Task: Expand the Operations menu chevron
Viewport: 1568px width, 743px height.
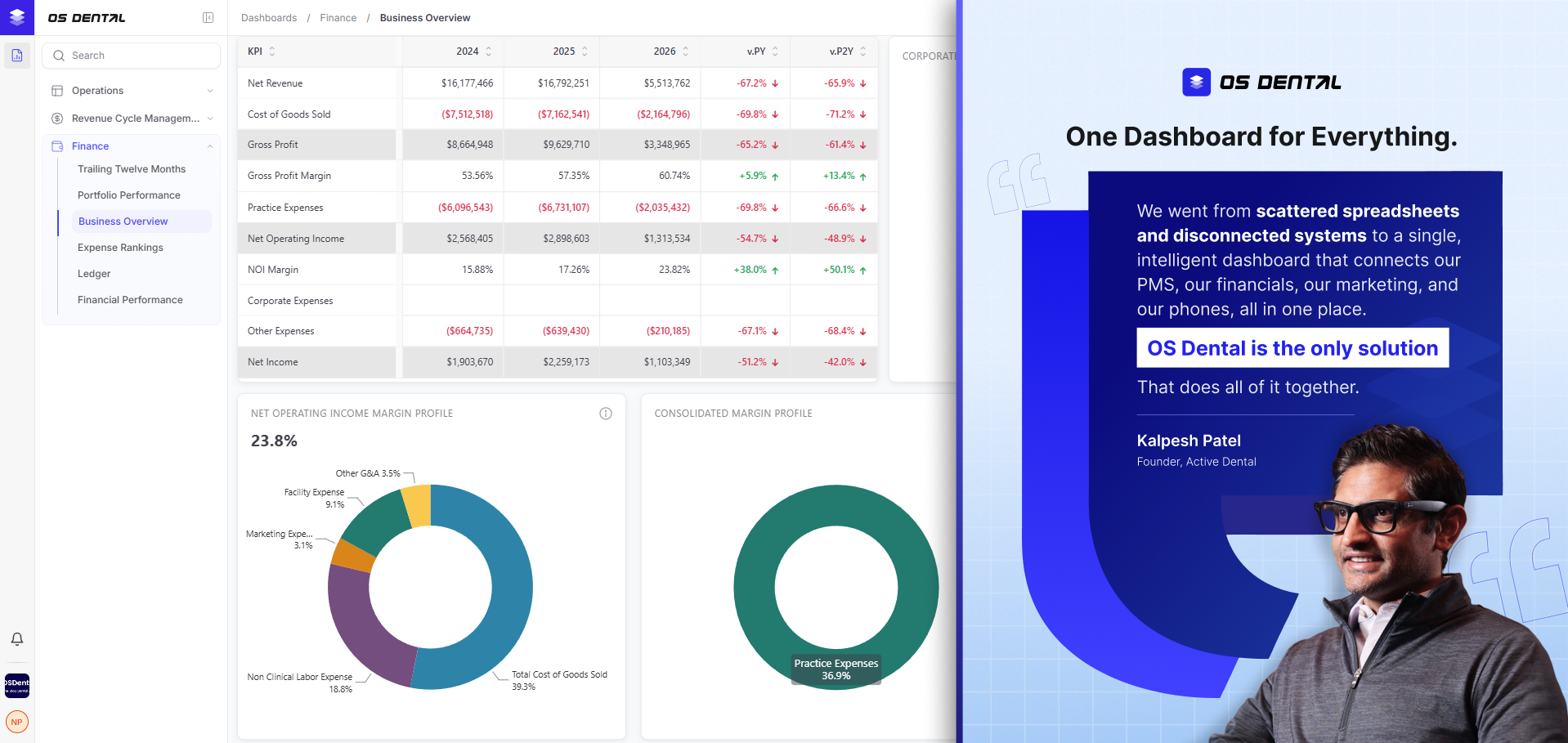Action: (210, 91)
